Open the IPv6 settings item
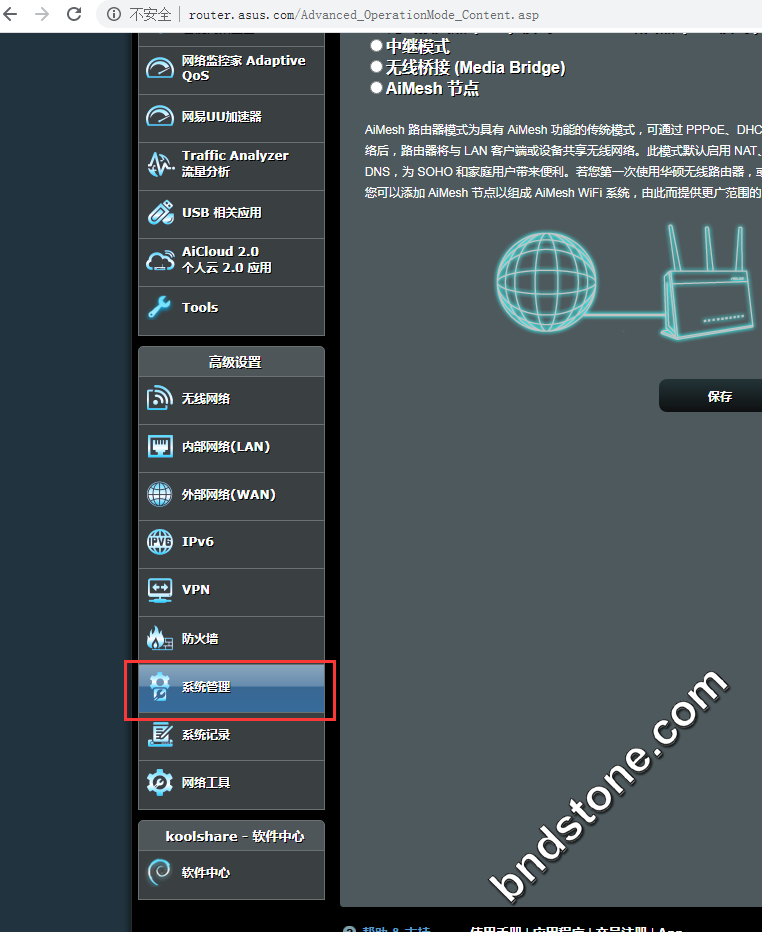 [231, 544]
